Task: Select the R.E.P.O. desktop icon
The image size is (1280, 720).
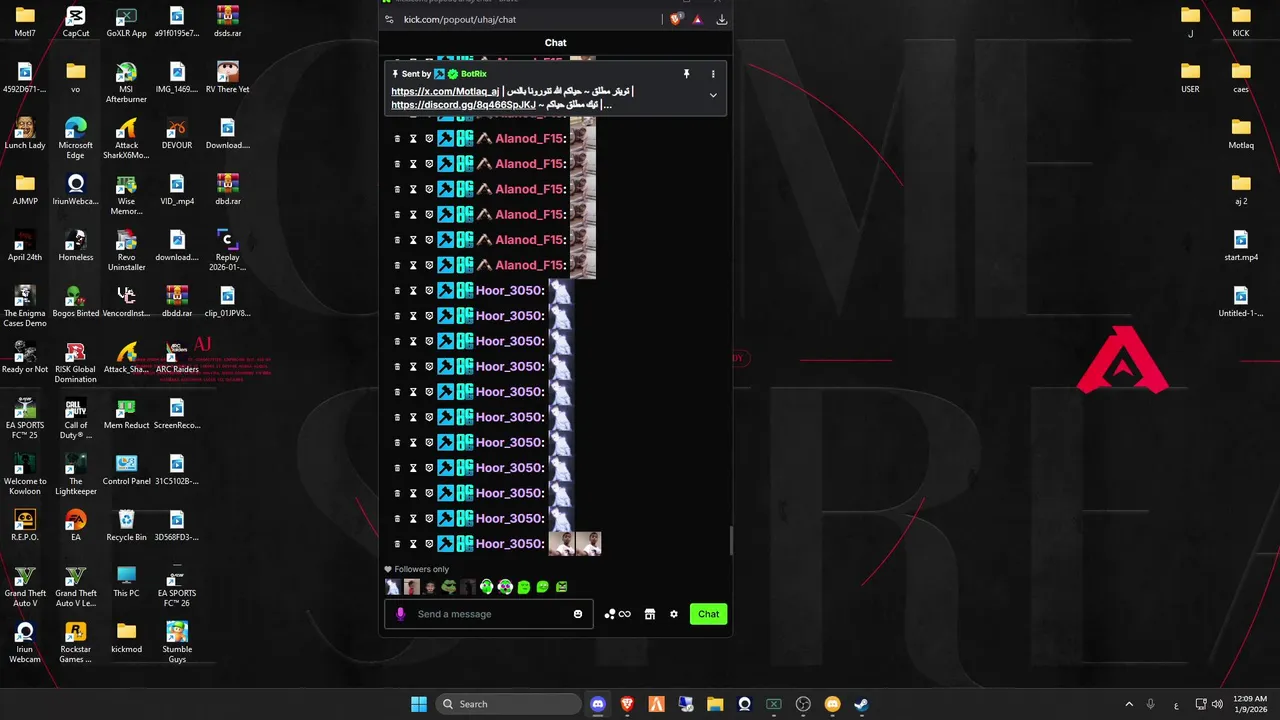Action: (25, 525)
